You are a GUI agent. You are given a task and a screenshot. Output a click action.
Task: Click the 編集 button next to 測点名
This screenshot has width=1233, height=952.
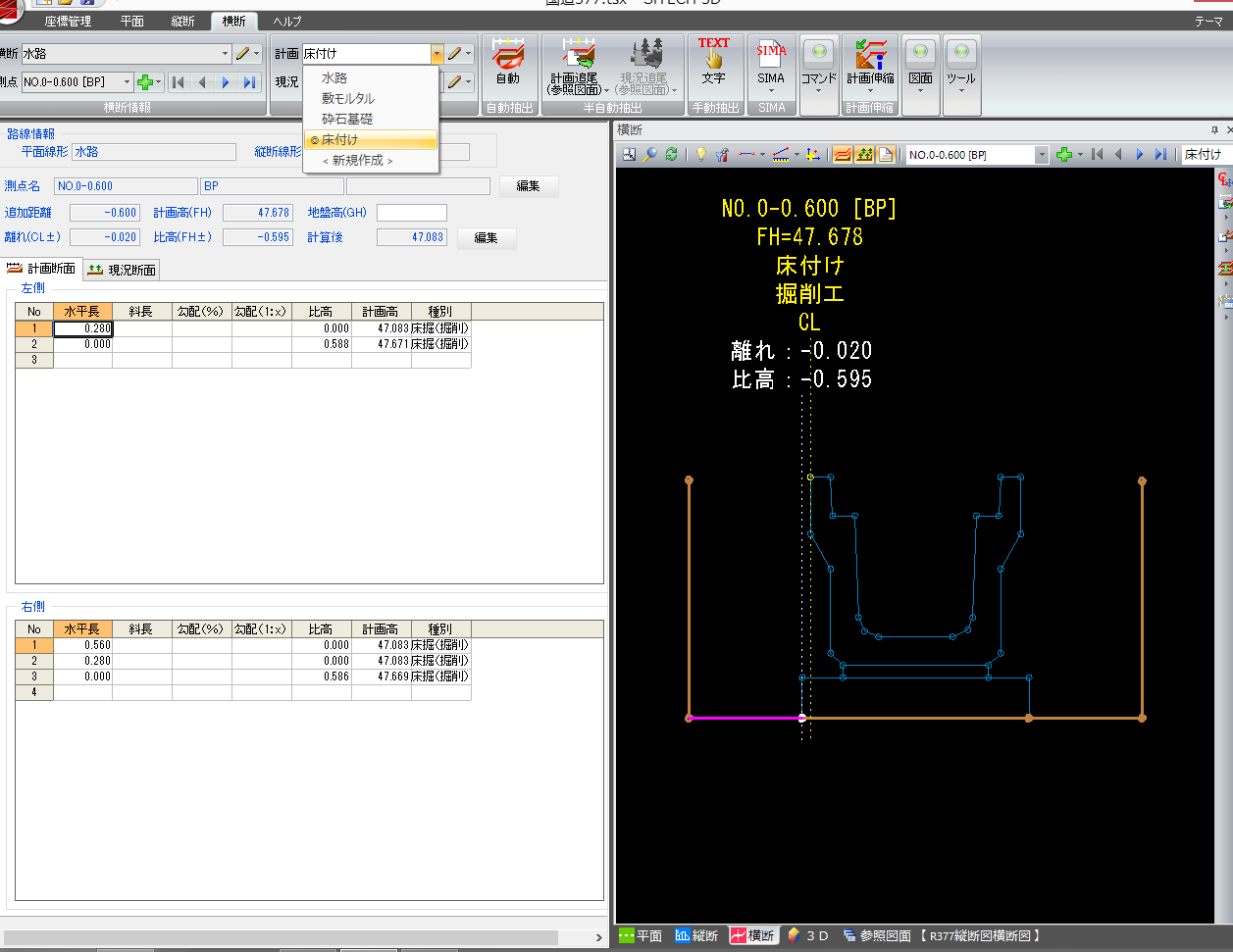pos(529,186)
